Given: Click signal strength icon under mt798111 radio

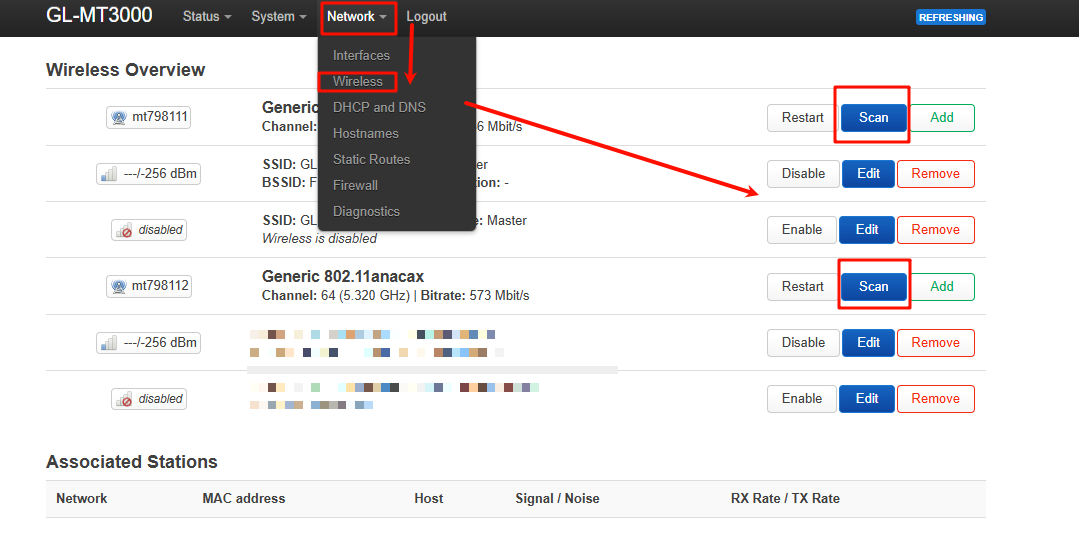Looking at the screenshot, I should pos(109,174).
